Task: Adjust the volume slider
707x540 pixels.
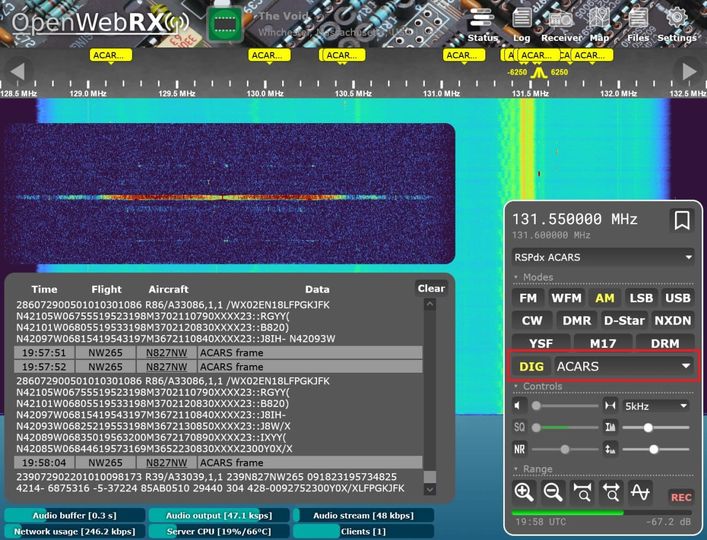Action: coord(565,406)
